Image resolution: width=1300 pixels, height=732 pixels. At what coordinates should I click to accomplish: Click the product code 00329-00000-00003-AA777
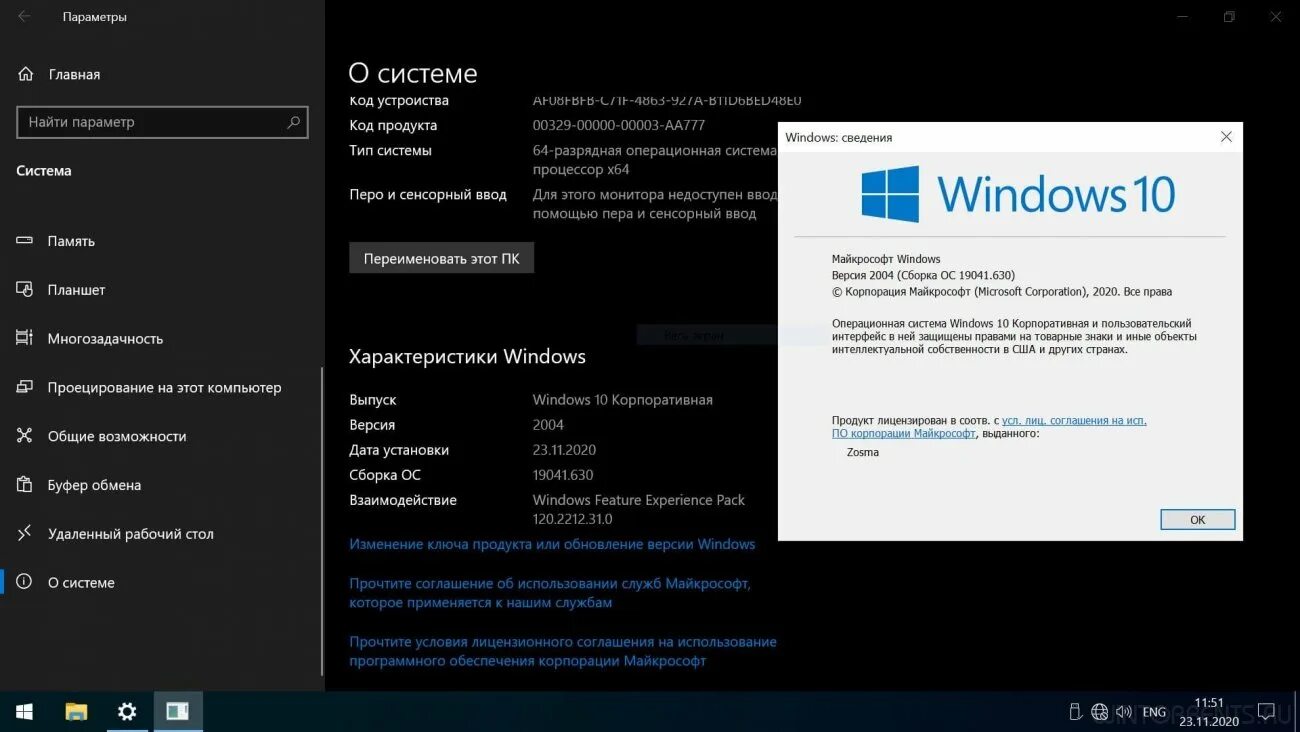pyautogui.click(x=619, y=125)
